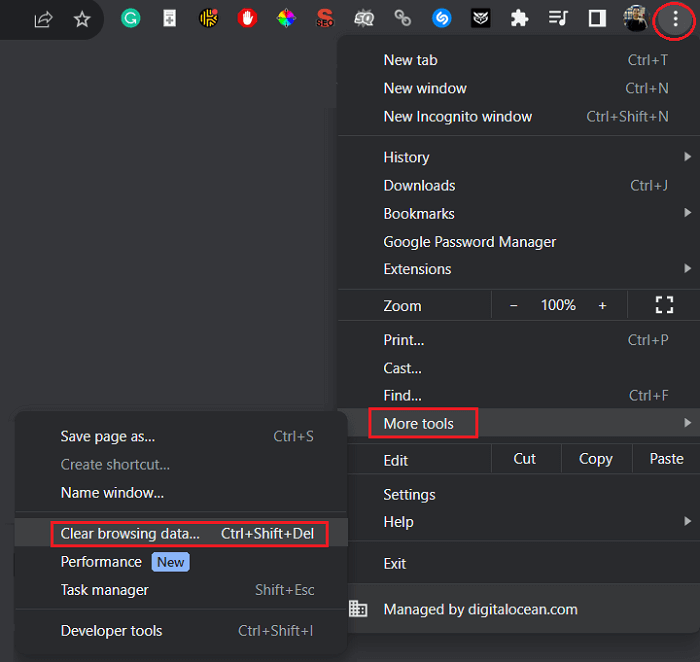
Task: Click the share page icon
Action: point(43,19)
